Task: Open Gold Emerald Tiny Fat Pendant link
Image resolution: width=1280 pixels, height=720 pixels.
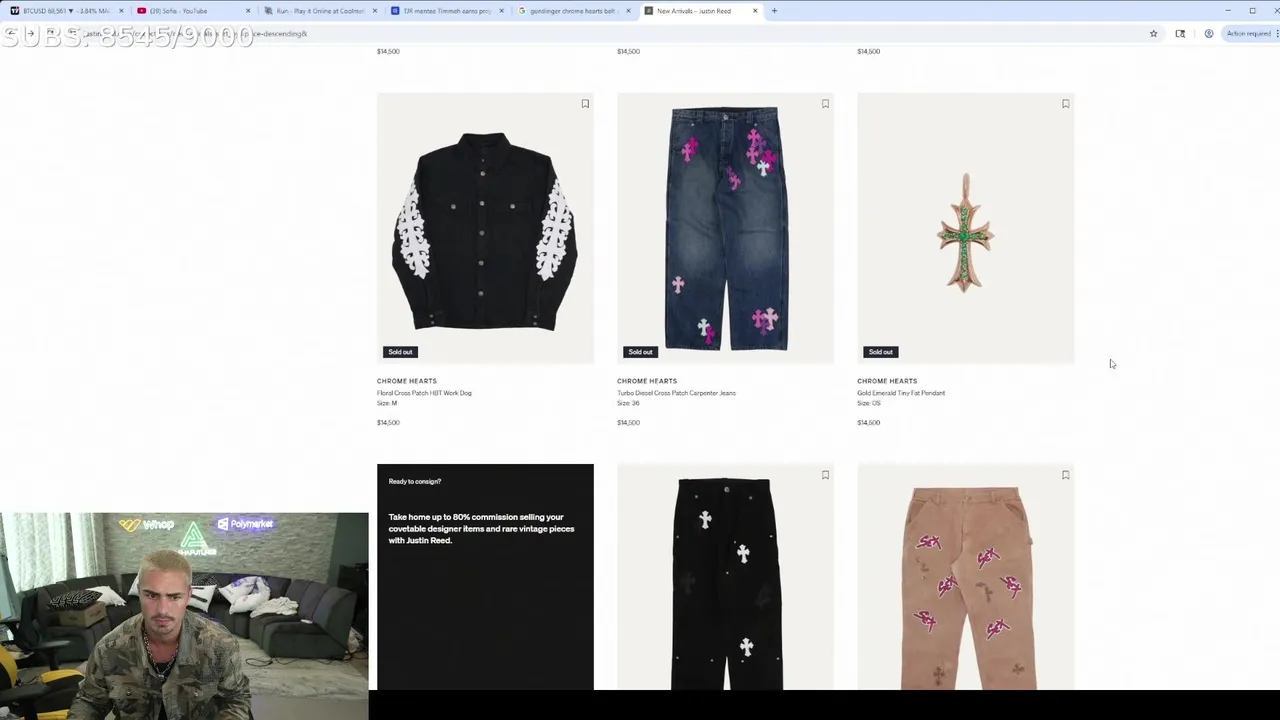Action: click(901, 393)
